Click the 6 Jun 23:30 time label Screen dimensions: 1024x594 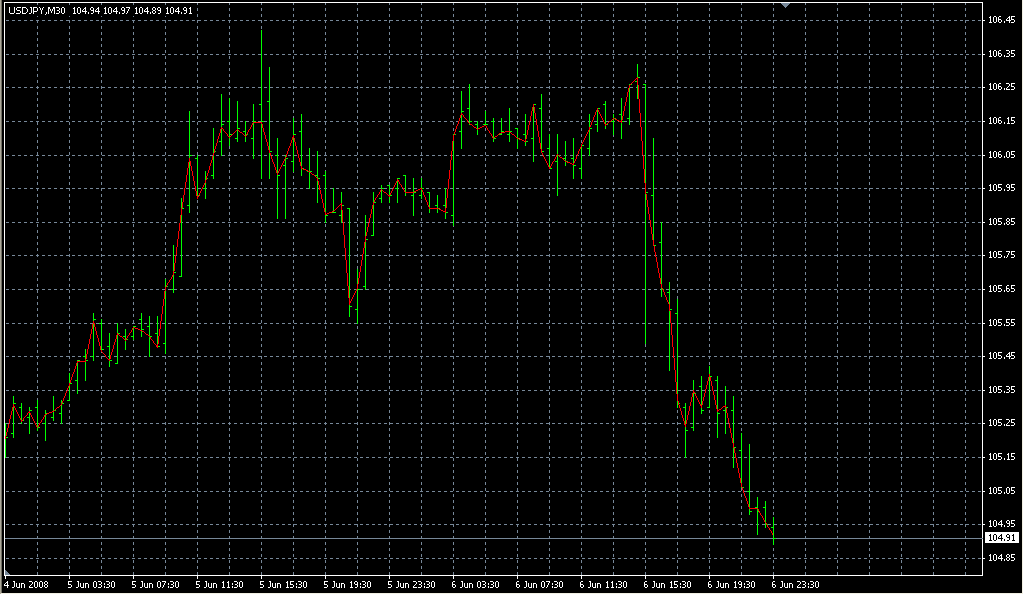click(795, 584)
